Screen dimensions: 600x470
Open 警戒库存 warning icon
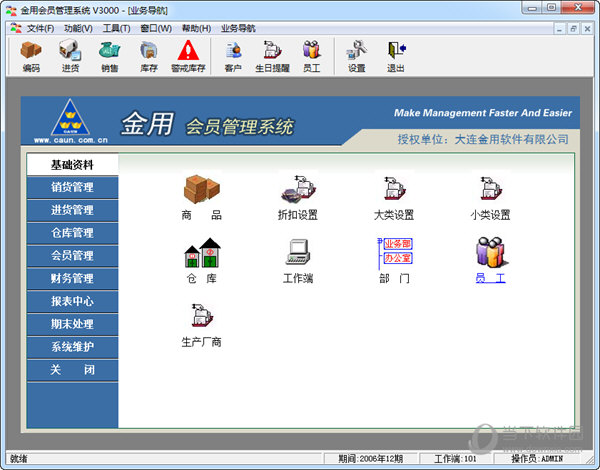tap(188, 56)
